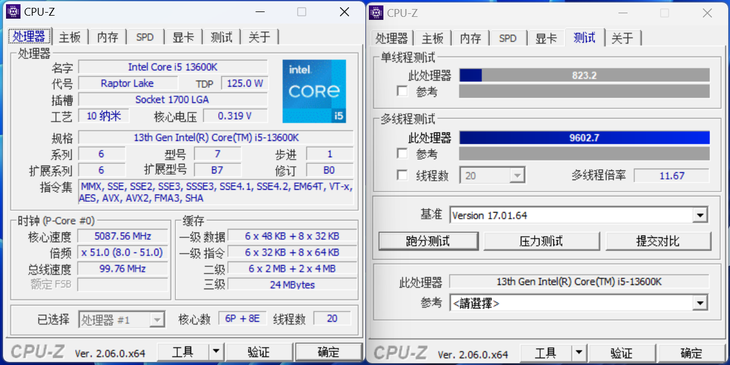Image resolution: width=730 pixels, height=365 pixels.
Task: Maximize the left CPU-Z window
Action: (302, 12)
